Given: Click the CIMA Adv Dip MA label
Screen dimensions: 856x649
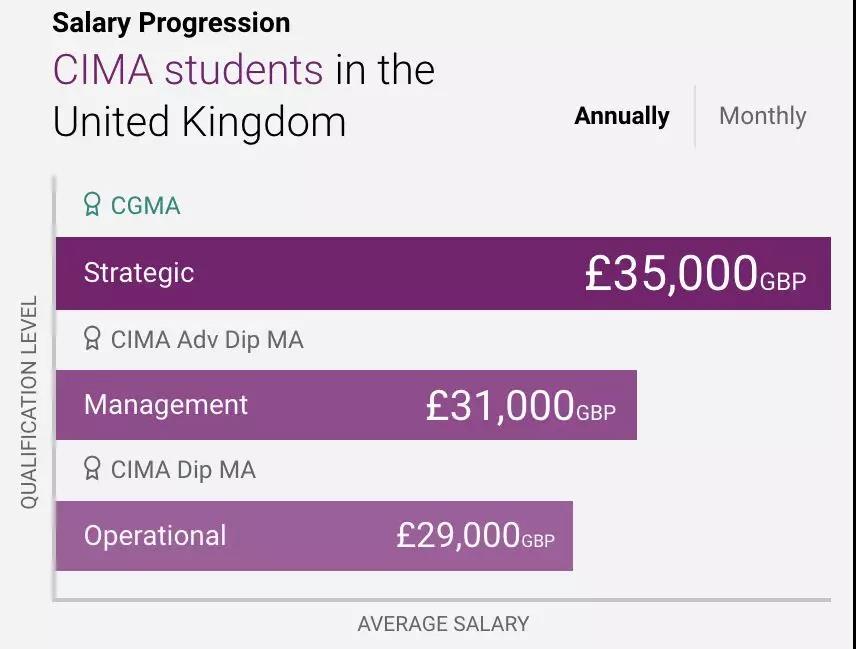Looking at the screenshot, I should [x=207, y=340].
